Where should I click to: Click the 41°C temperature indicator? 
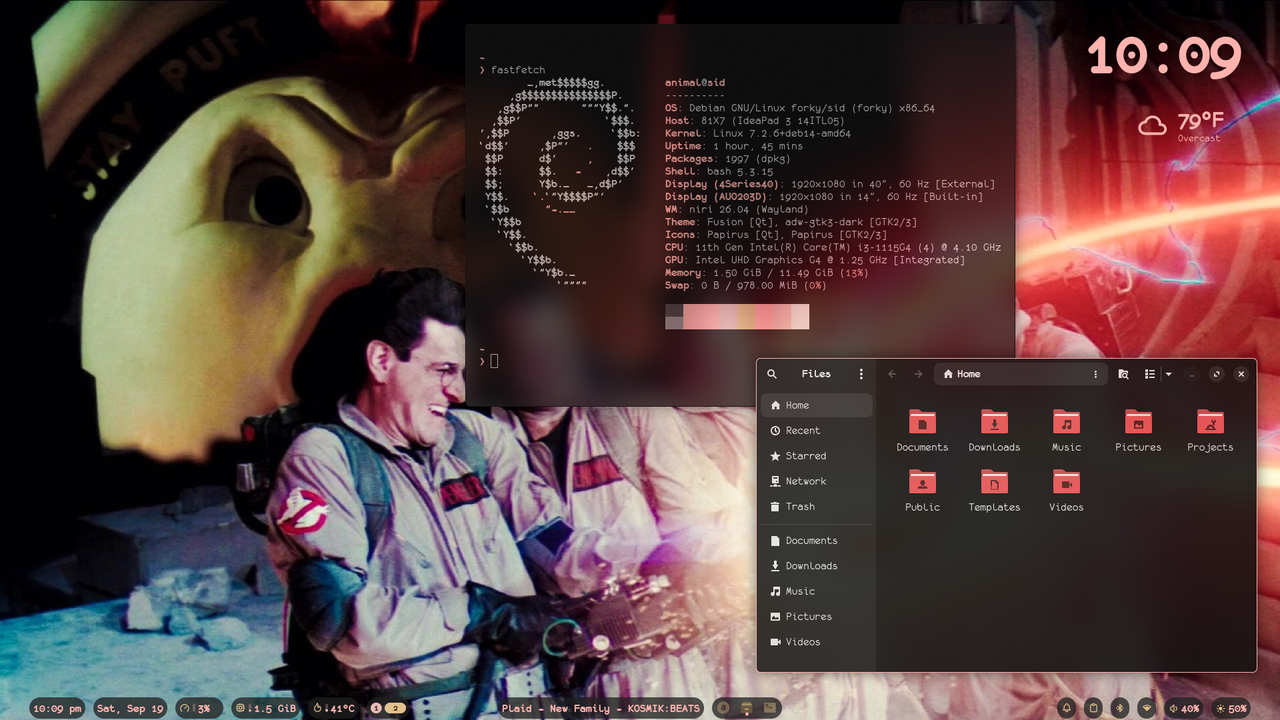click(x=334, y=708)
